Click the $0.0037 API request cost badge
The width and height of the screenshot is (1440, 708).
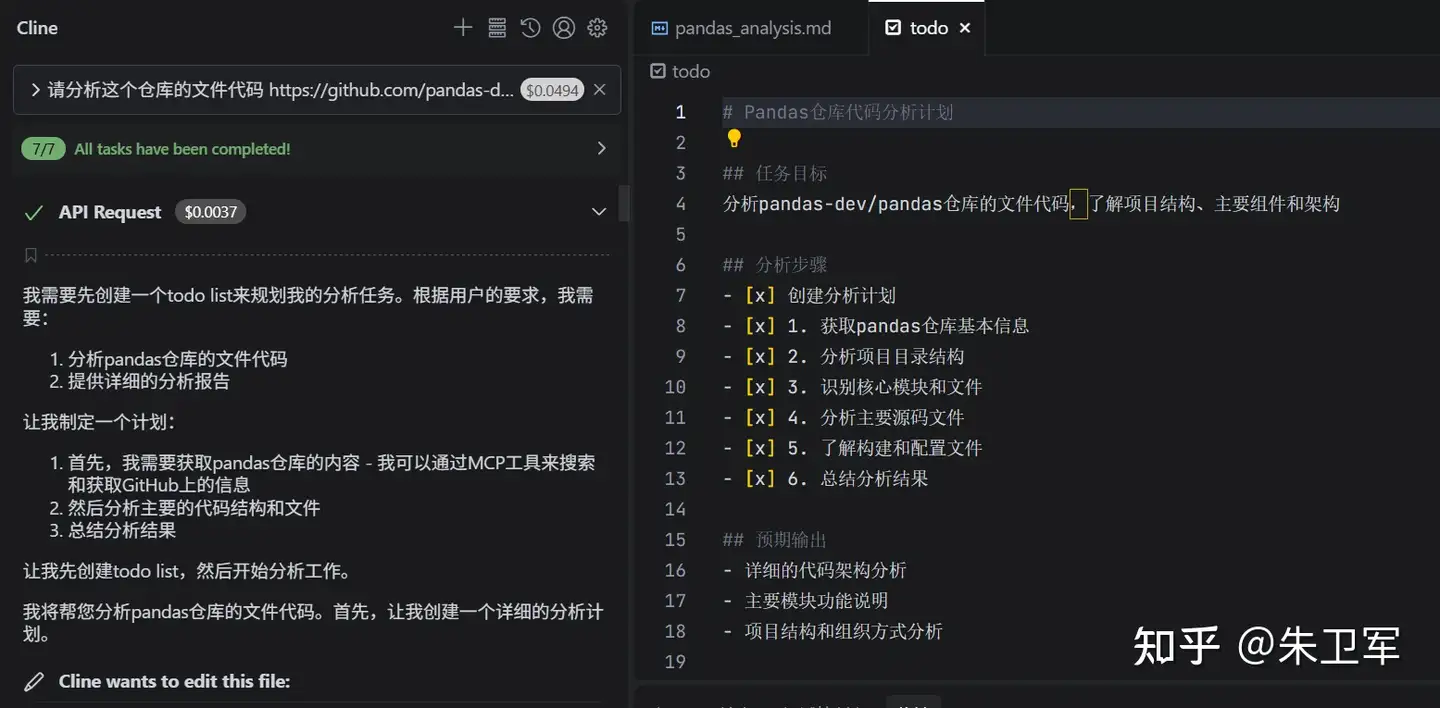point(211,212)
